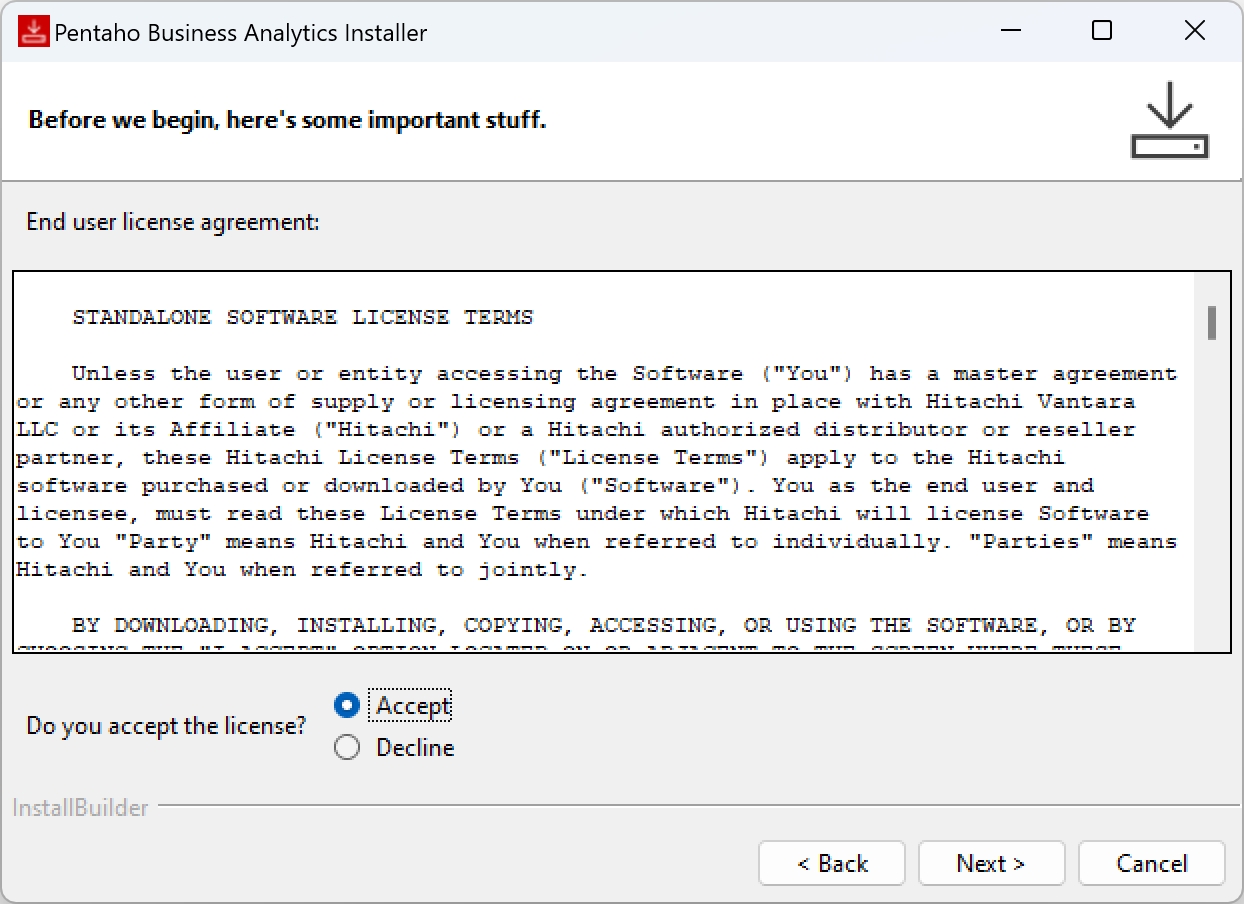
Task: Click the license text scrollbar thumb
Action: (x=1211, y=323)
